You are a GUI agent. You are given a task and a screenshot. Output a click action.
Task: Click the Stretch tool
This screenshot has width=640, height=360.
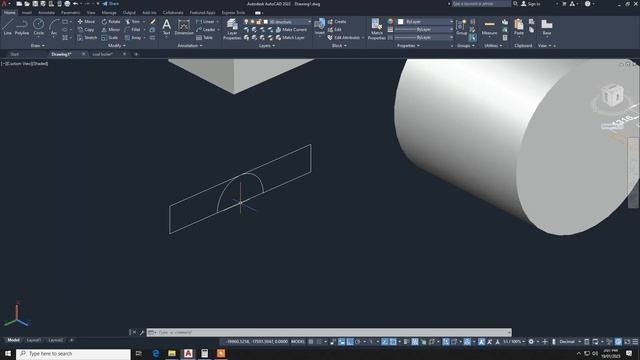pyautogui.click(x=87, y=38)
